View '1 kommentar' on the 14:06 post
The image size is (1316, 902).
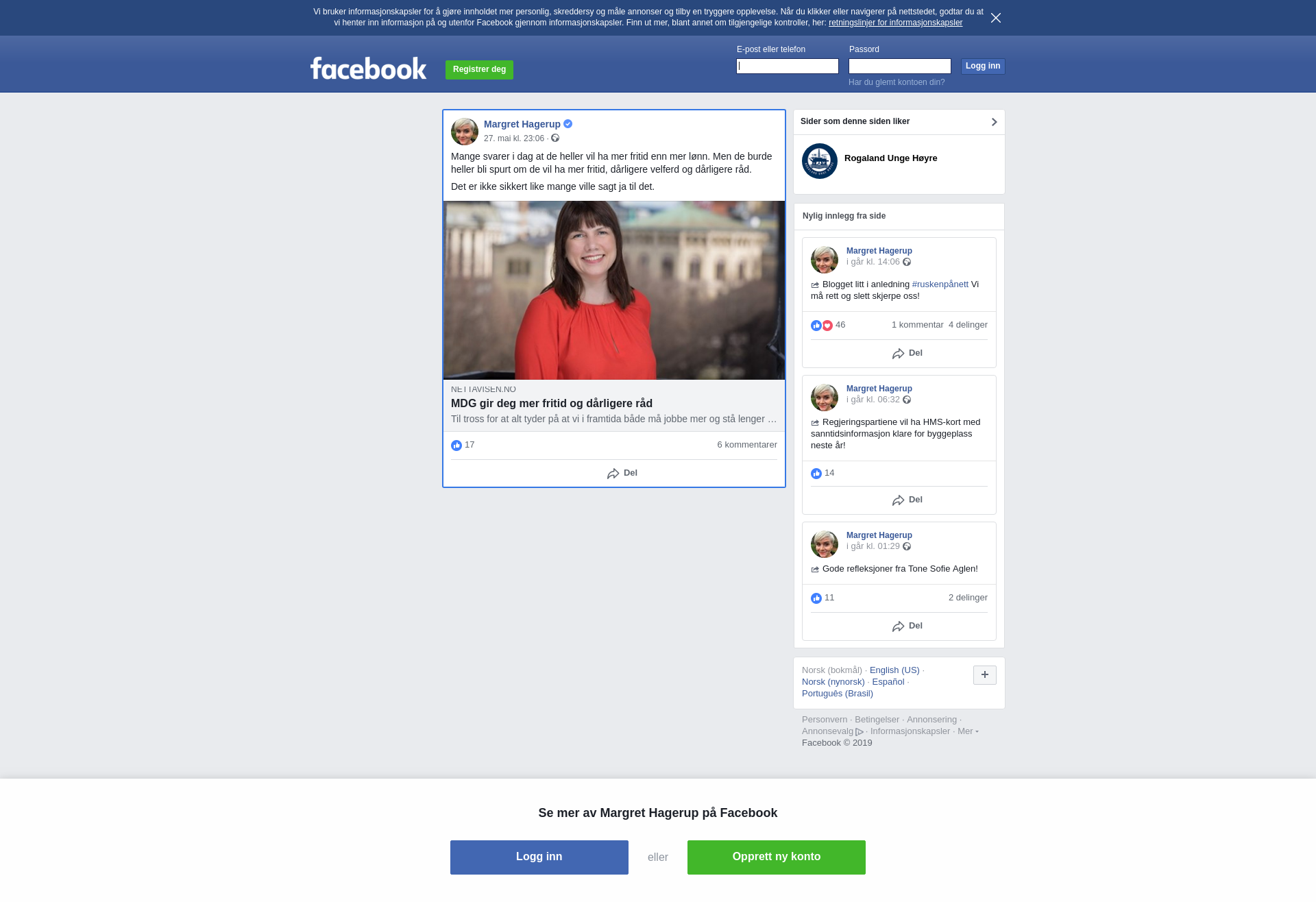(x=918, y=325)
